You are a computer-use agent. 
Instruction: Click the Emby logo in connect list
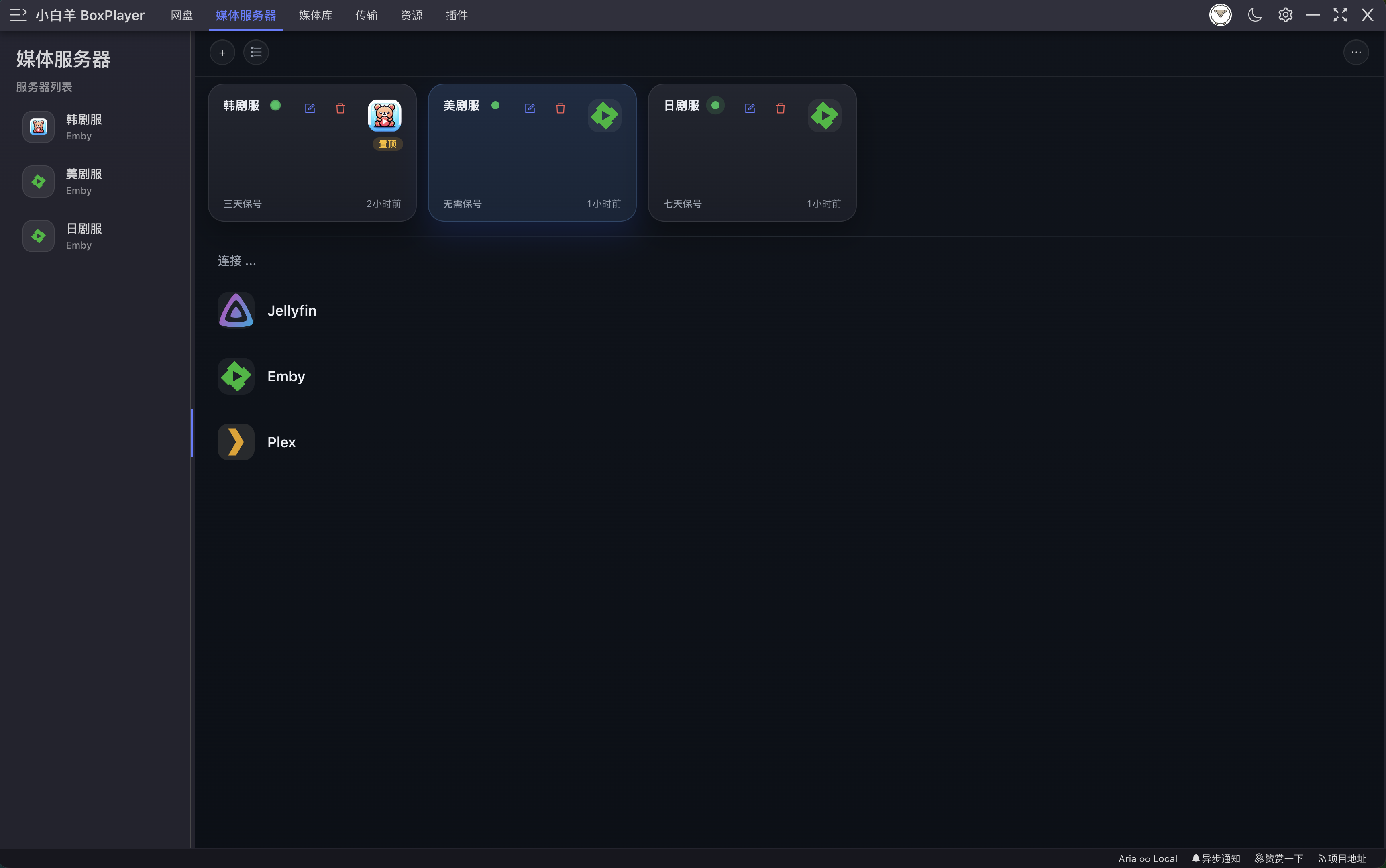pos(236,377)
